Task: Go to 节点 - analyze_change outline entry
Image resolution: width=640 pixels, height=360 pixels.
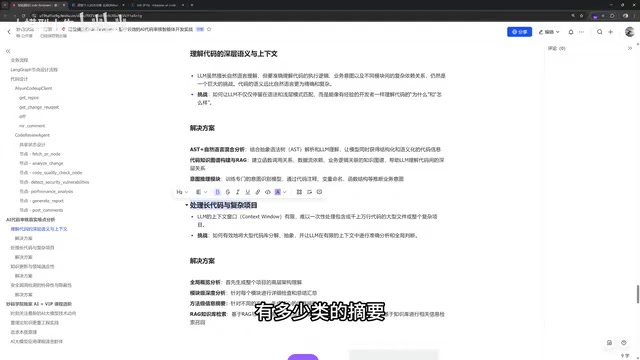Action: (41, 163)
